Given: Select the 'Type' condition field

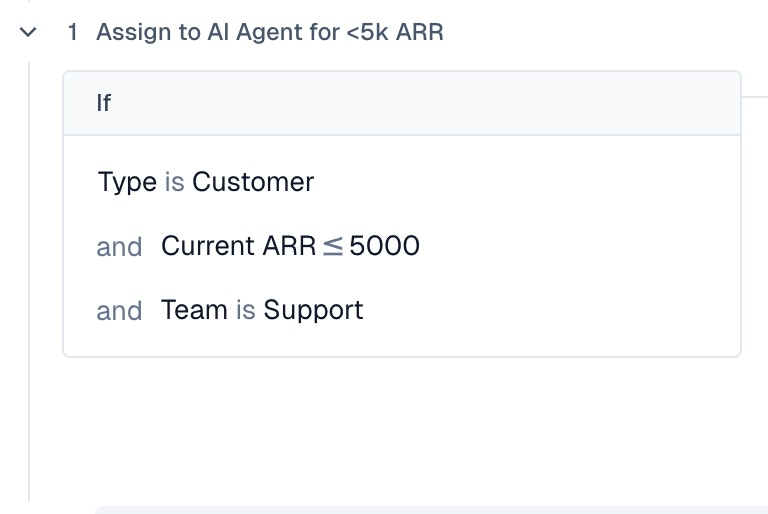Looking at the screenshot, I should [x=127, y=182].
